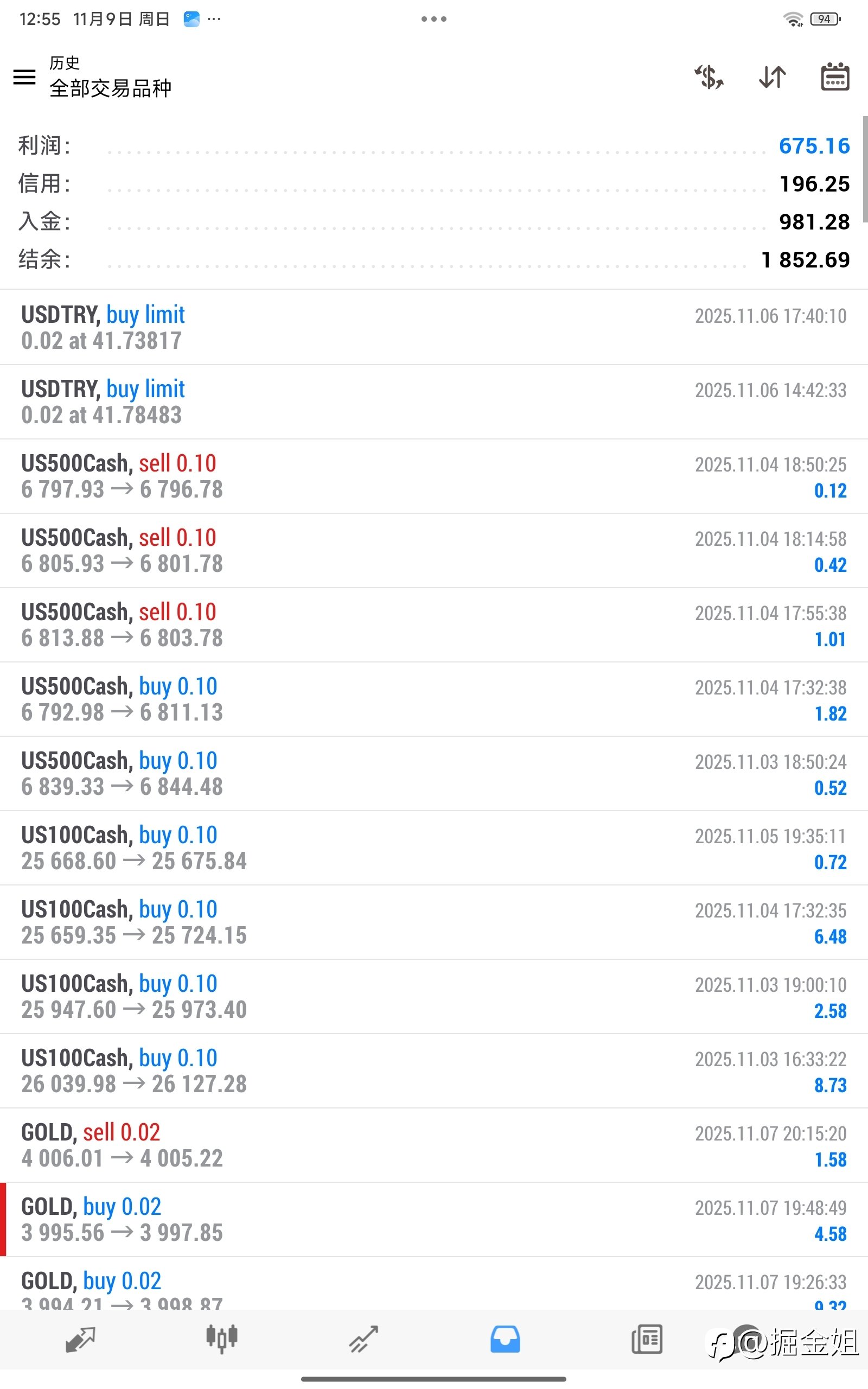The height and width of the screenshot is (1389, 868).
Task: Expand US500Cash sell trade with 0.12 profit
Action: coord(434,476)
